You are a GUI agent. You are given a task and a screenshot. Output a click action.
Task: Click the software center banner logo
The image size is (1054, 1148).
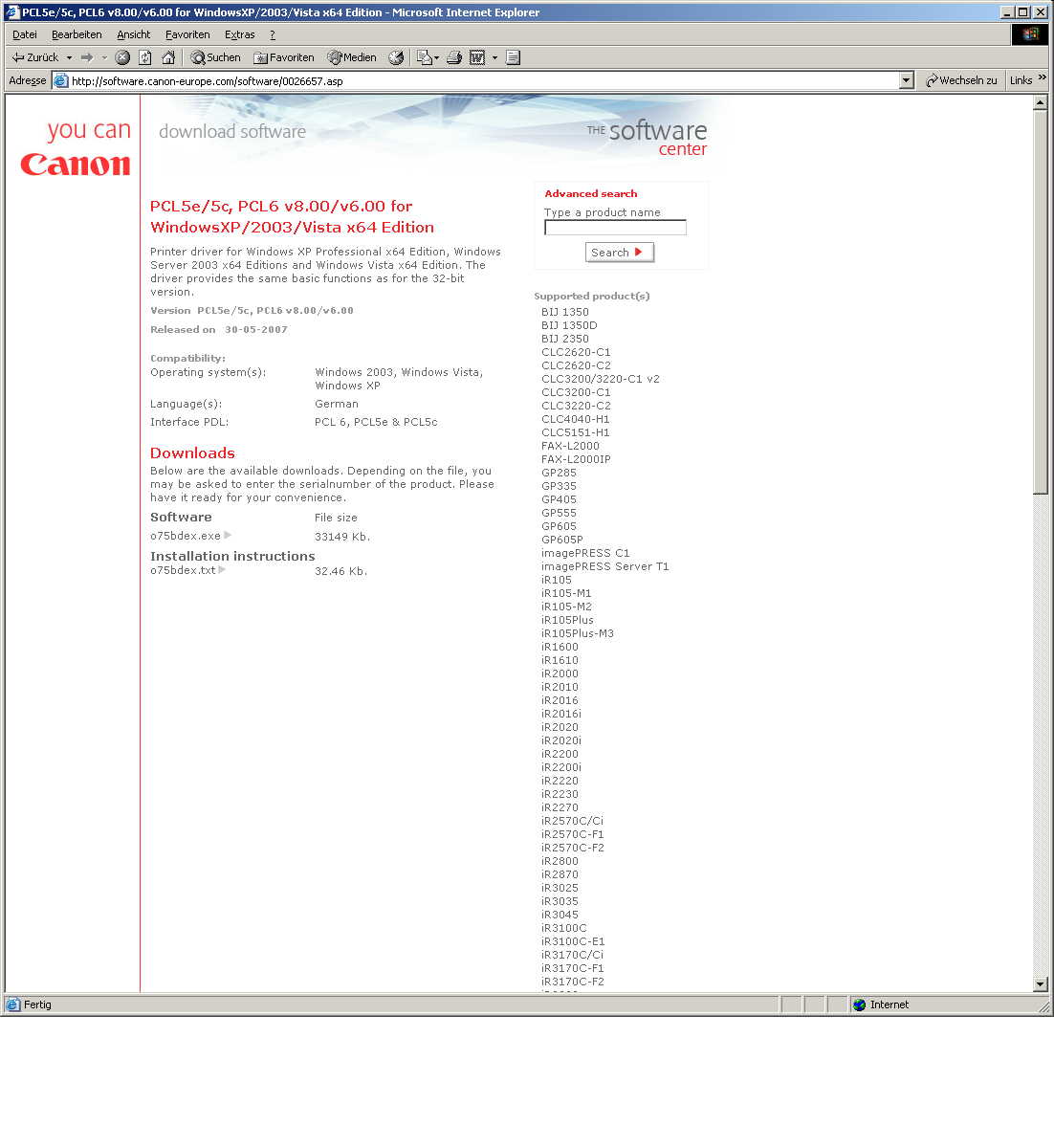(648, 137)
